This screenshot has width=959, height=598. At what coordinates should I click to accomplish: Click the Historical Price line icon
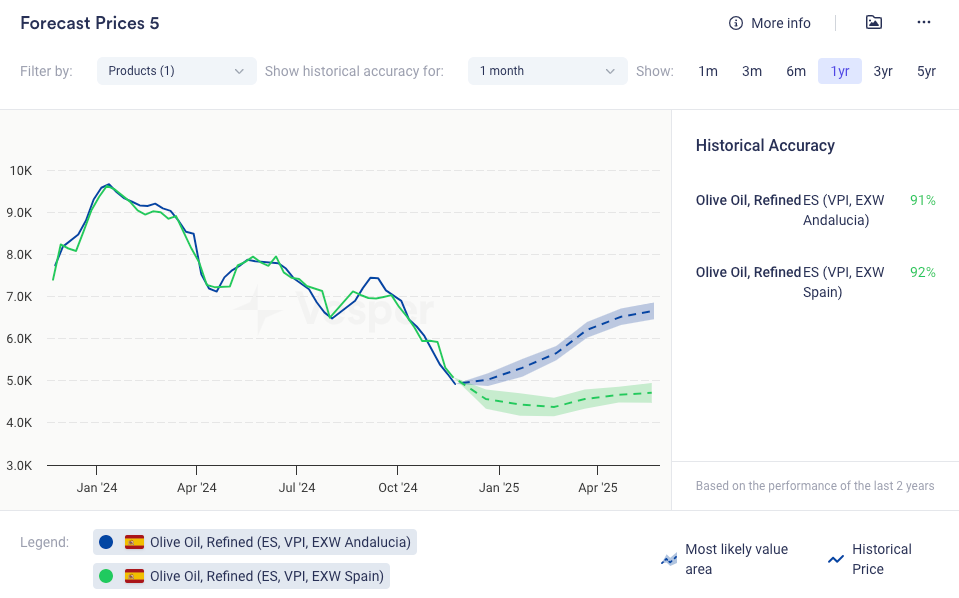point(836,559)
